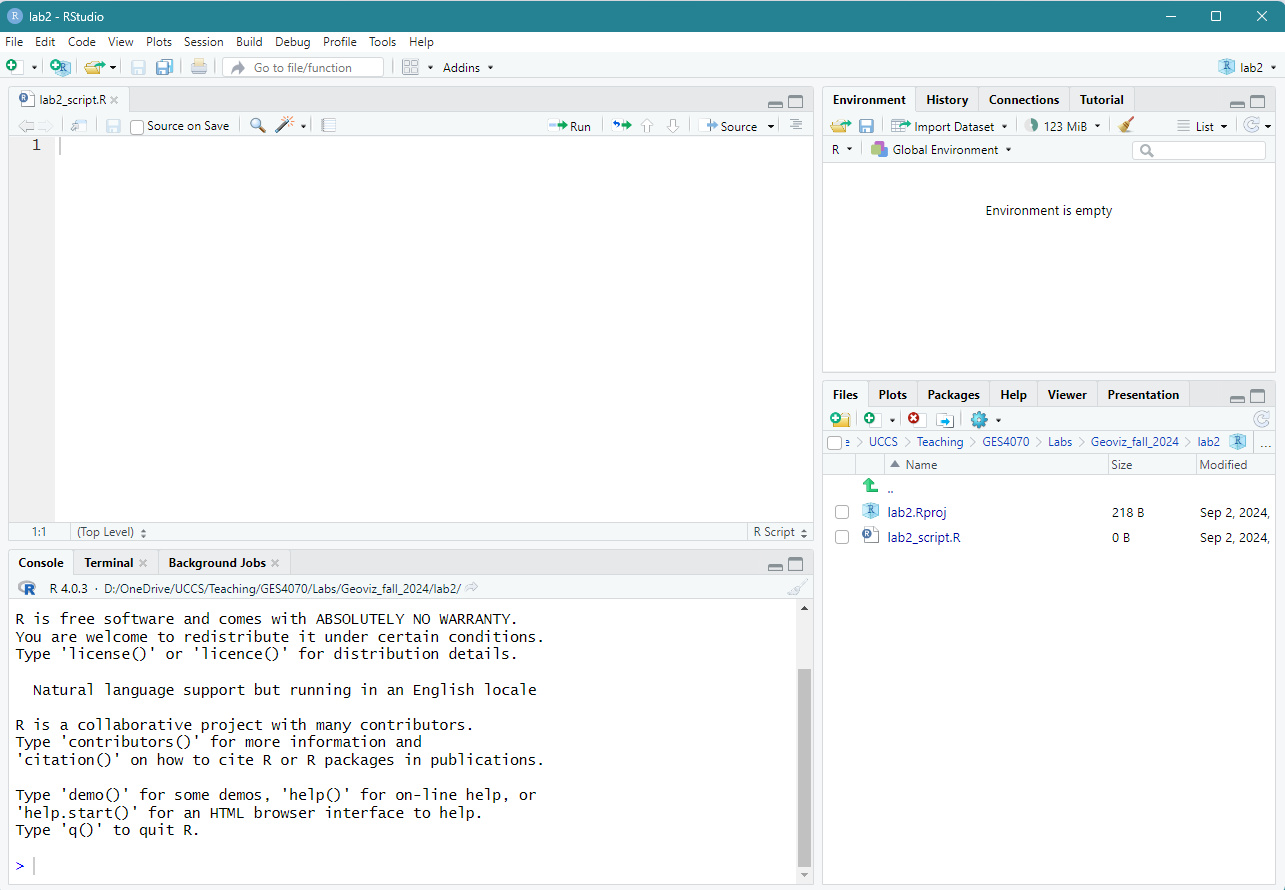Viewport: 1285px width, 890px height.
Task: Click the Go to file/function field
Action: 305,67
